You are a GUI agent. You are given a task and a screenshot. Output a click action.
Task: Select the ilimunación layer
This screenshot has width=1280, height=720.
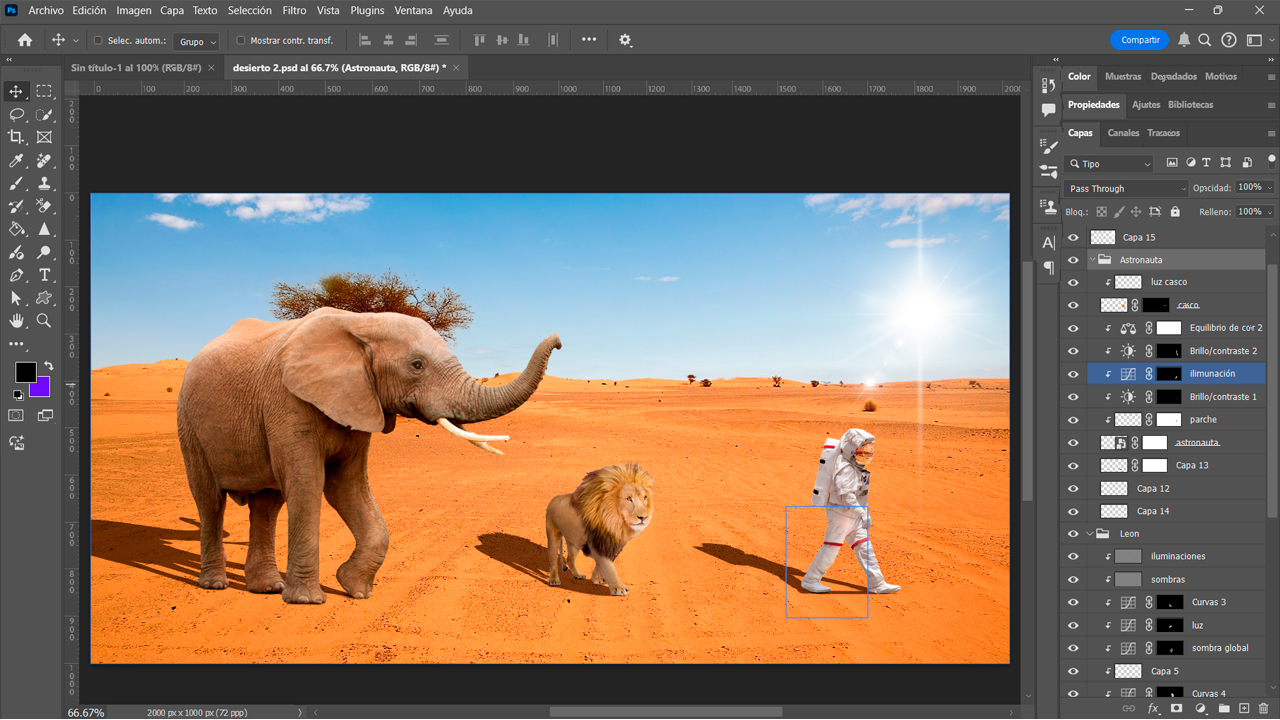coord(1212,374)
